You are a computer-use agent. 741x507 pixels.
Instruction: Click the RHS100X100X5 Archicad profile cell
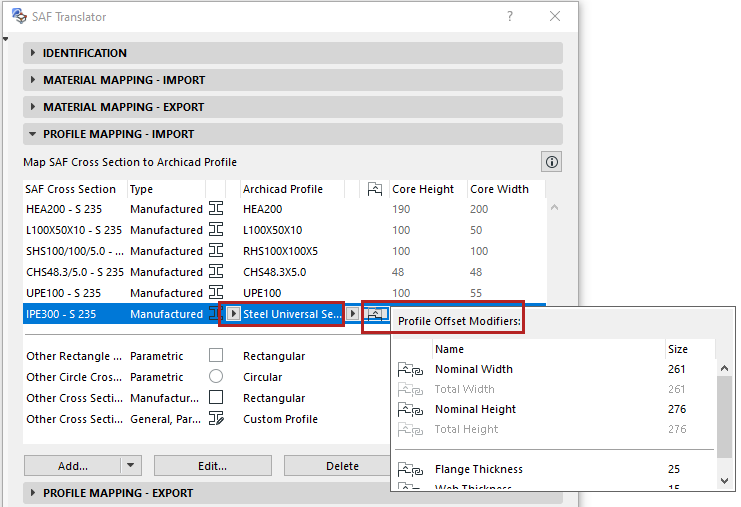pos(280,251)
